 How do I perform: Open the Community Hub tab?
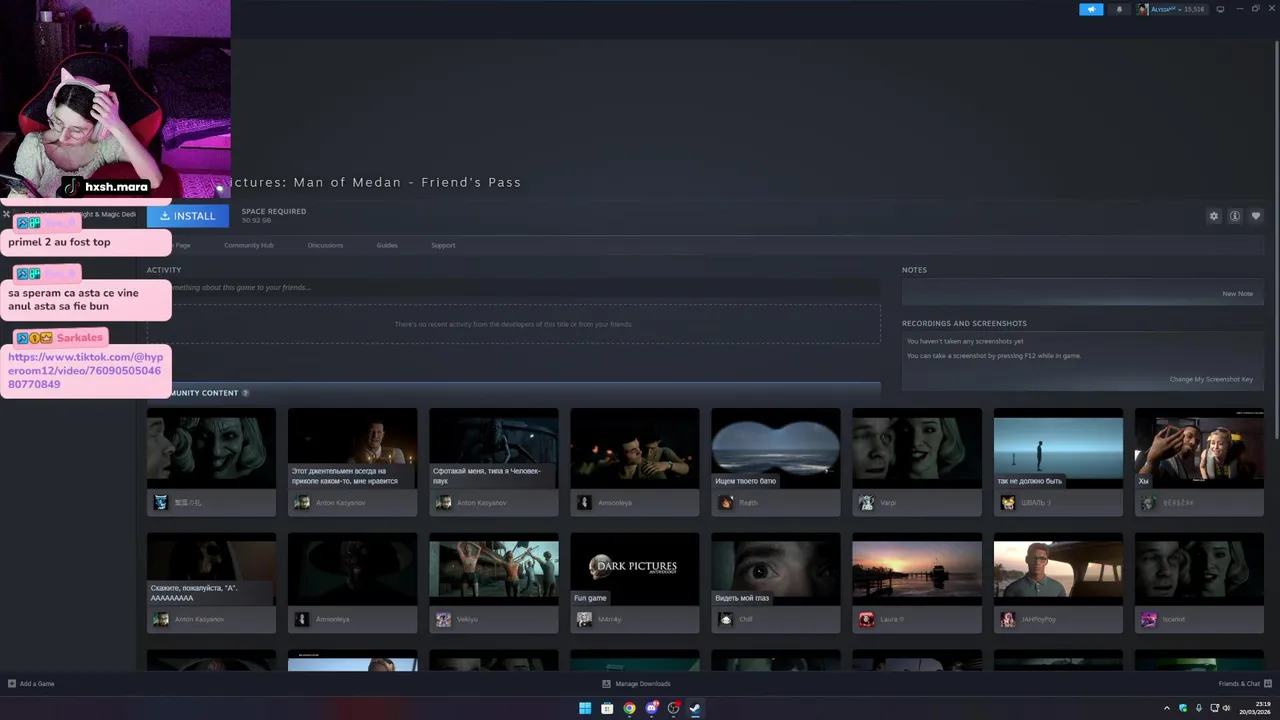pyautogui.click(x=249, y=245)
